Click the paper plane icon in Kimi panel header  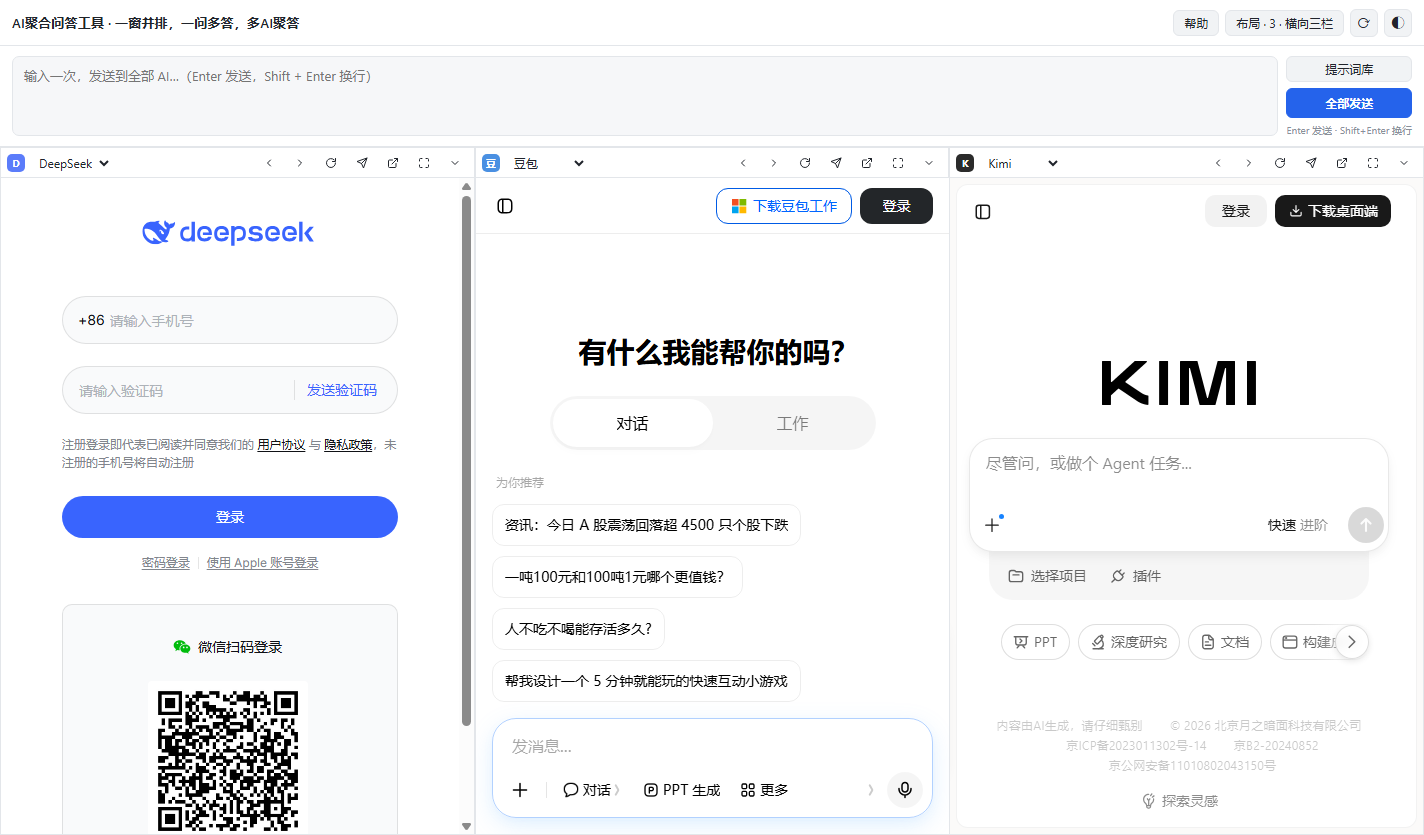1311,163
